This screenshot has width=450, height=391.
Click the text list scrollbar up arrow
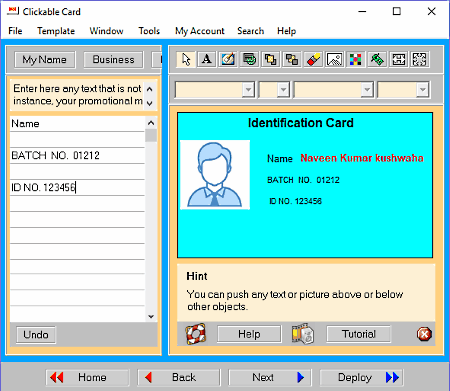click(151, 123)
